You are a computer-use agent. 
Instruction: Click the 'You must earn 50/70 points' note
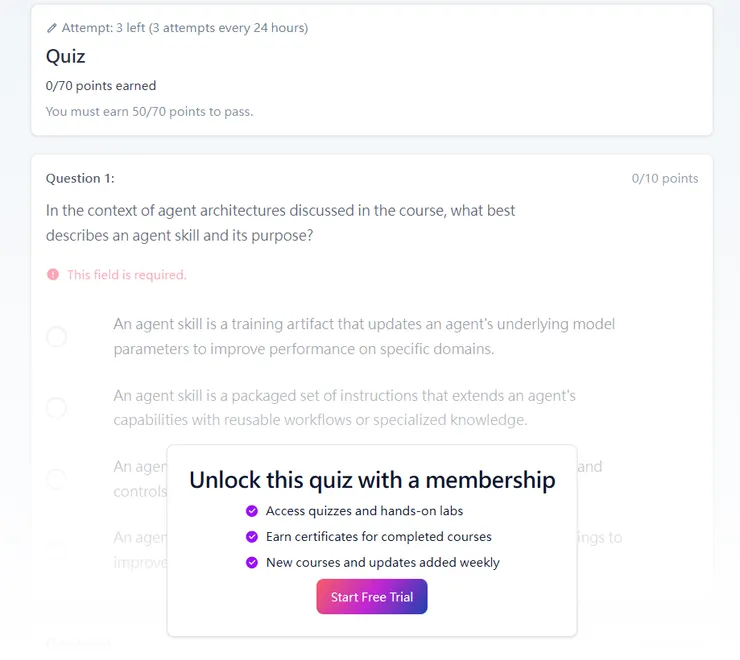click(x=150, y=111)
